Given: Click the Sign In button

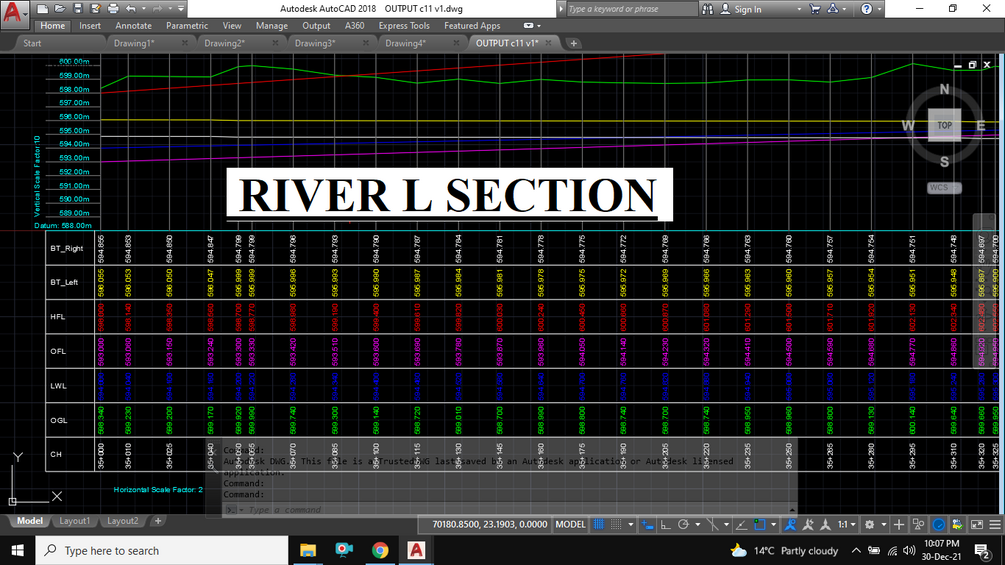Looking at the screenshot, I should tap(740, 9).
